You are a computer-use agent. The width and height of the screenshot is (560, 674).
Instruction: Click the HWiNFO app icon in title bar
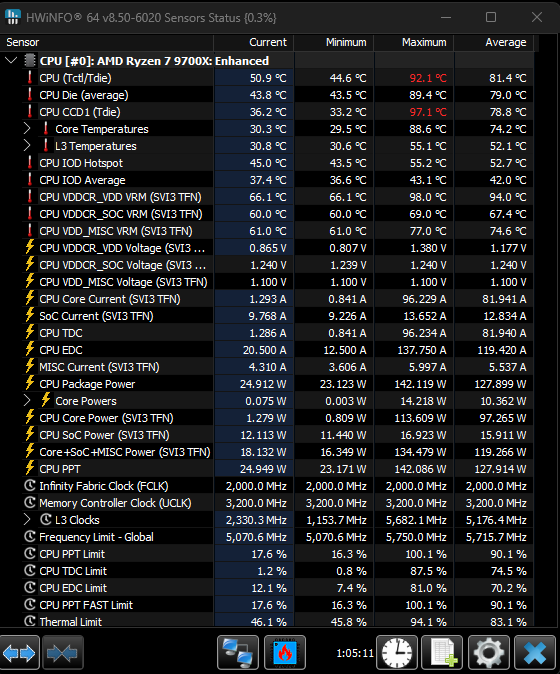tap(12, 17)
